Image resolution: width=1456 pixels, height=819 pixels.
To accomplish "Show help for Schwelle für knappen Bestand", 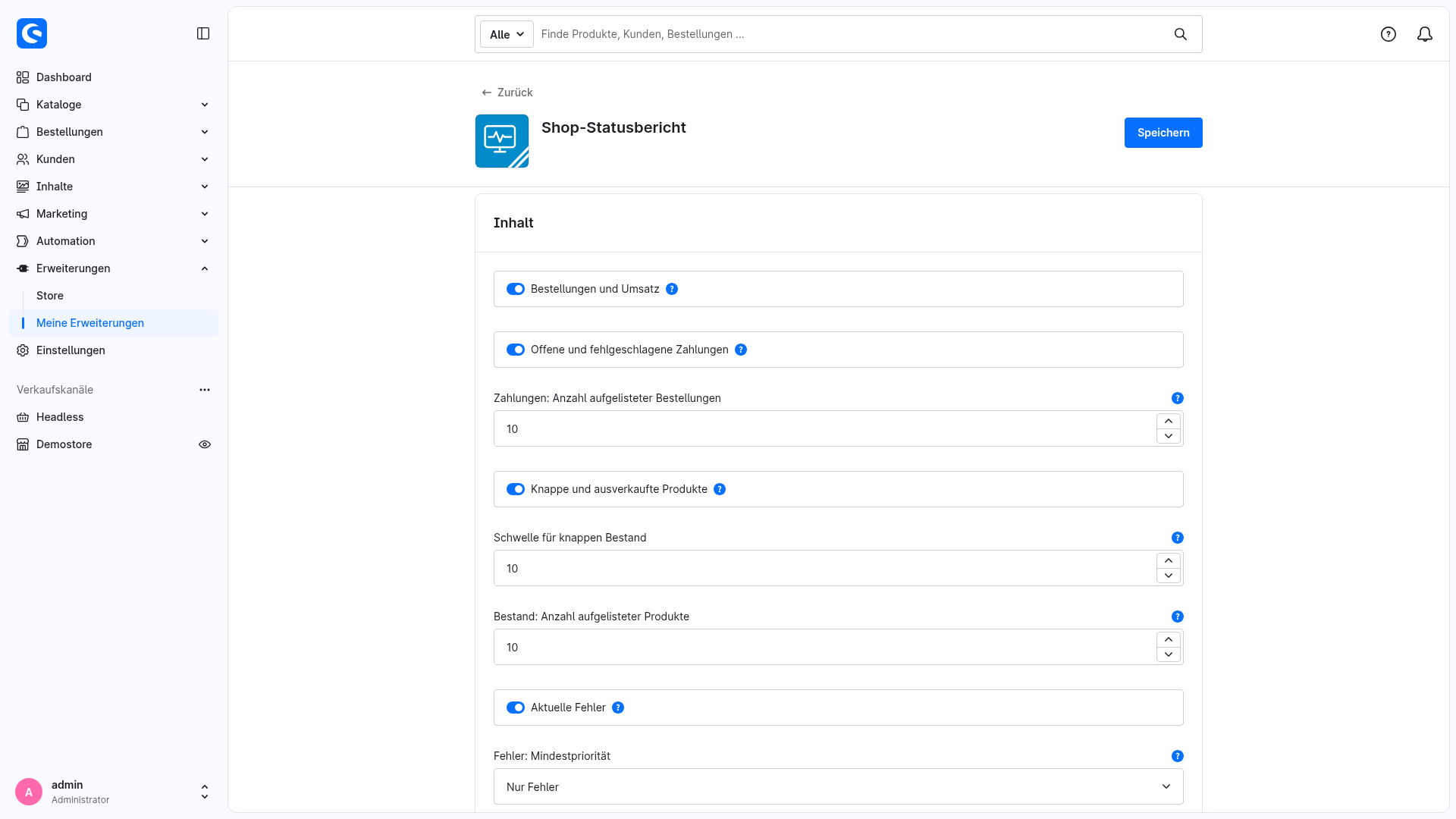I will tap(1178, 538).
